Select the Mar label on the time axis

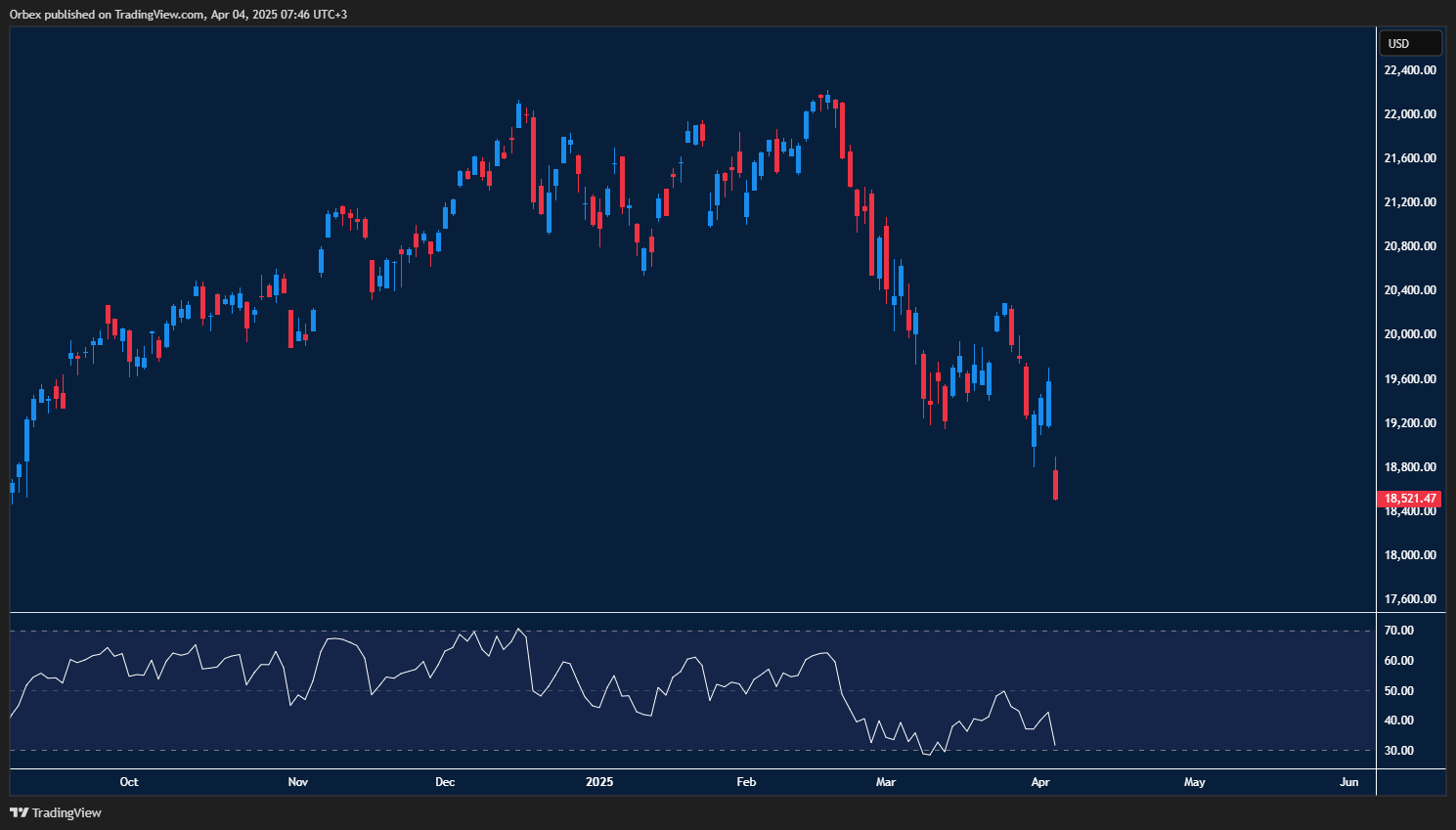tap(885, 782)
